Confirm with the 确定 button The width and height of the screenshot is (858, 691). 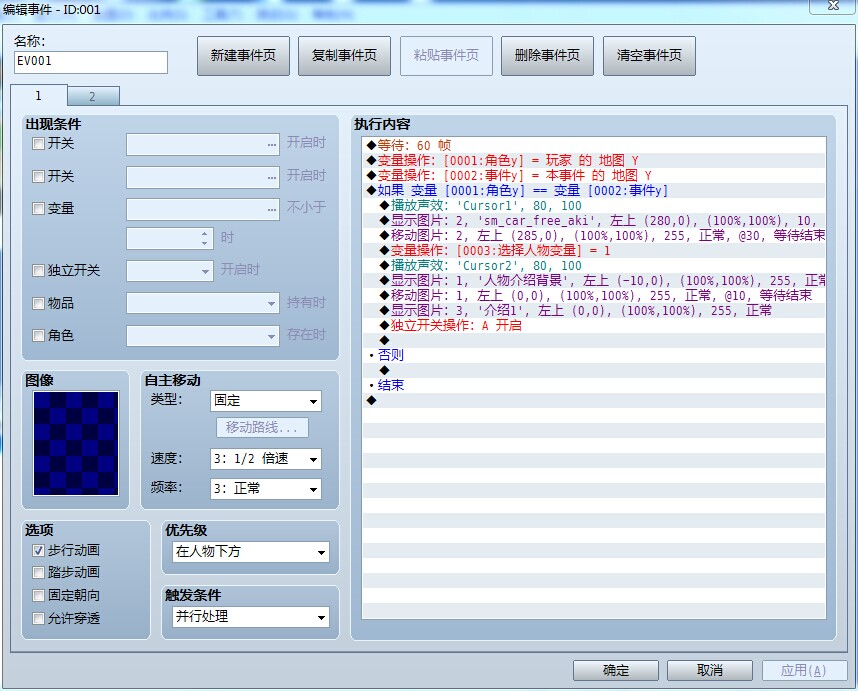[616, 670]
